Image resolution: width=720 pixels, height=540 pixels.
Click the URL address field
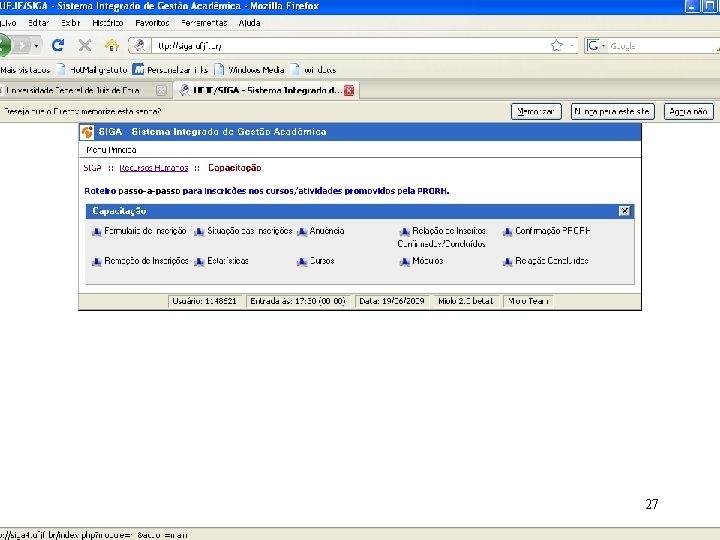click(x=351, y=46)
